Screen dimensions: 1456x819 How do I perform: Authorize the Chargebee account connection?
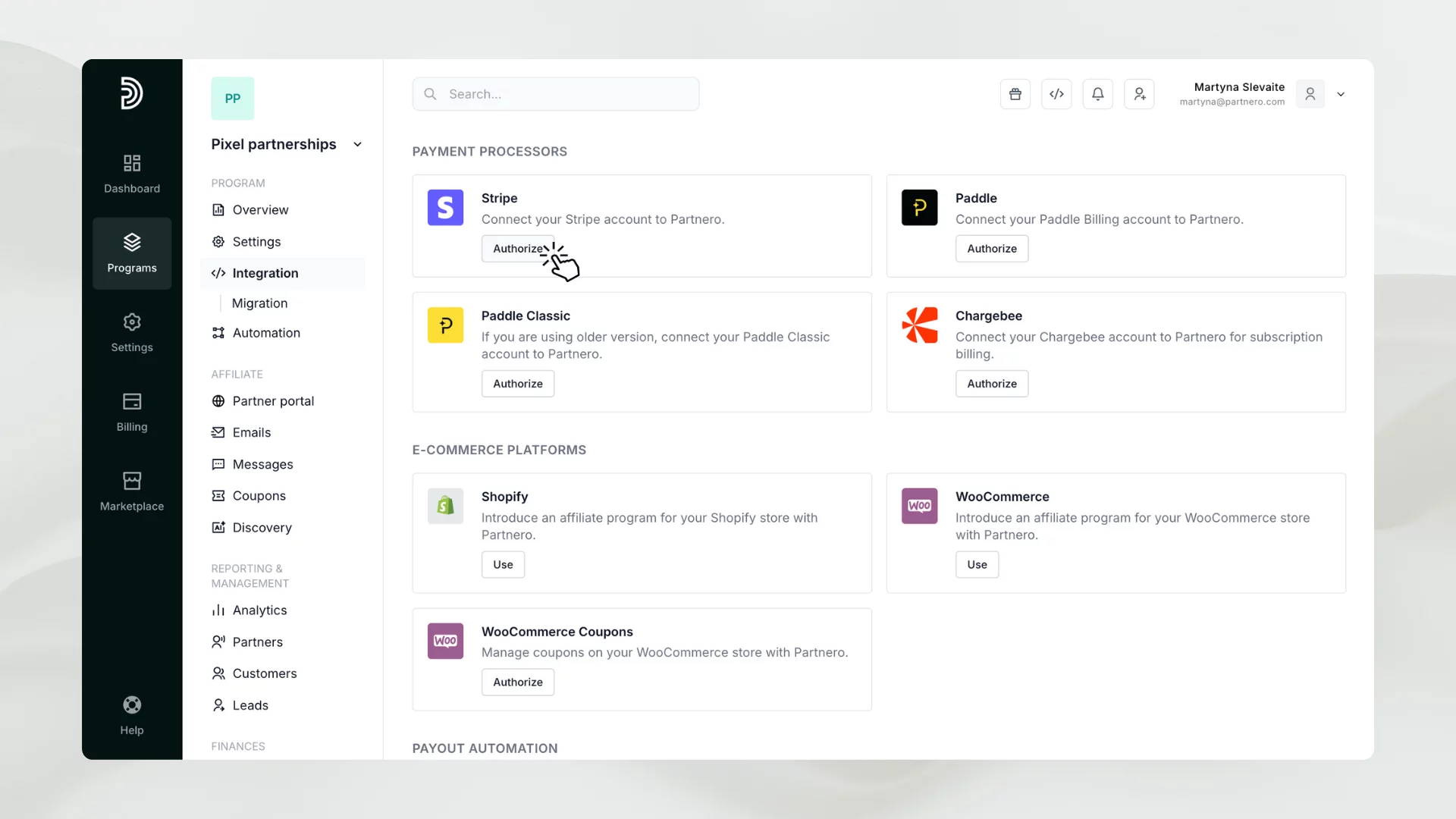click(991, 383)
